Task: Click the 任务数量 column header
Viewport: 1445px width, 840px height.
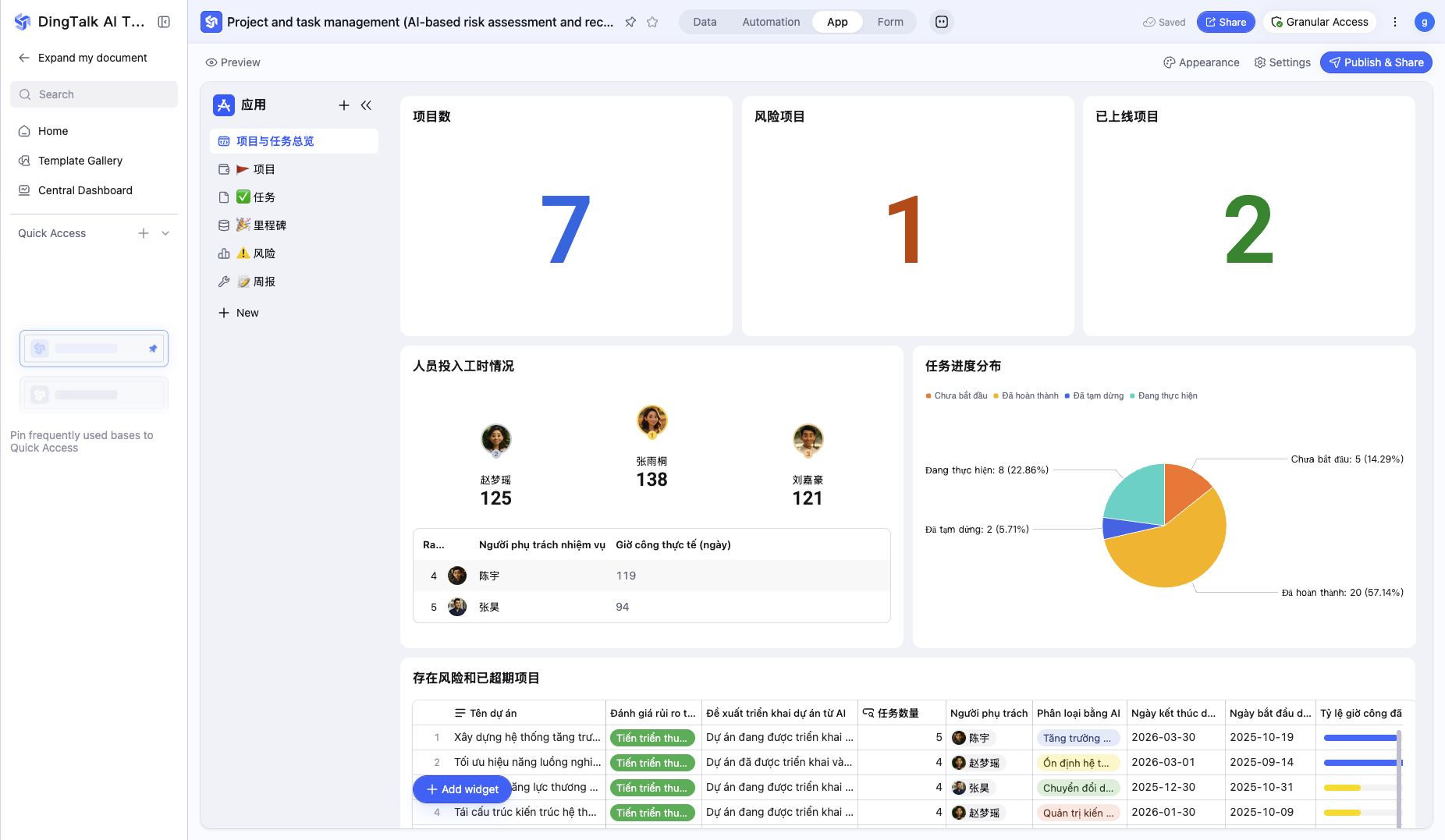Action: [901, 713]
